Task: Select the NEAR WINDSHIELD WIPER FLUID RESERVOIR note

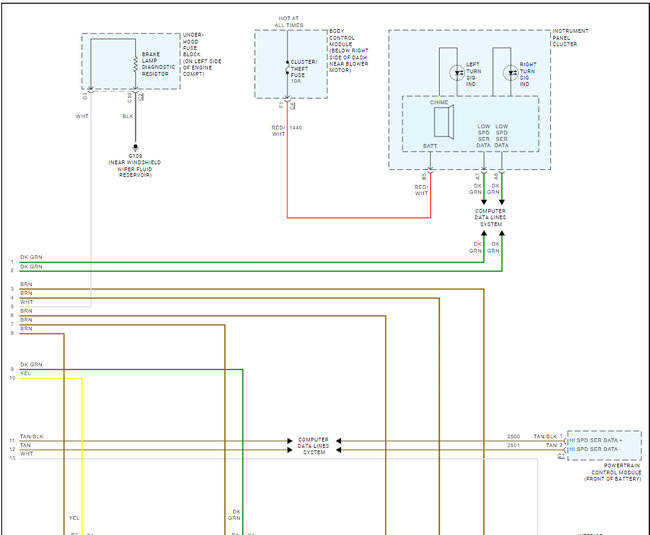Action: pos(135,169)
